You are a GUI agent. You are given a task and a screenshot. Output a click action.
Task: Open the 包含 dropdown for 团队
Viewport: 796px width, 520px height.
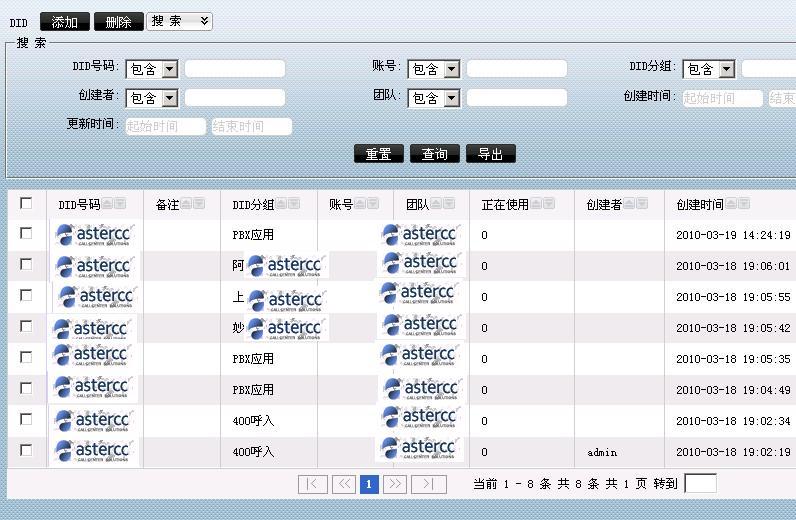434,98
